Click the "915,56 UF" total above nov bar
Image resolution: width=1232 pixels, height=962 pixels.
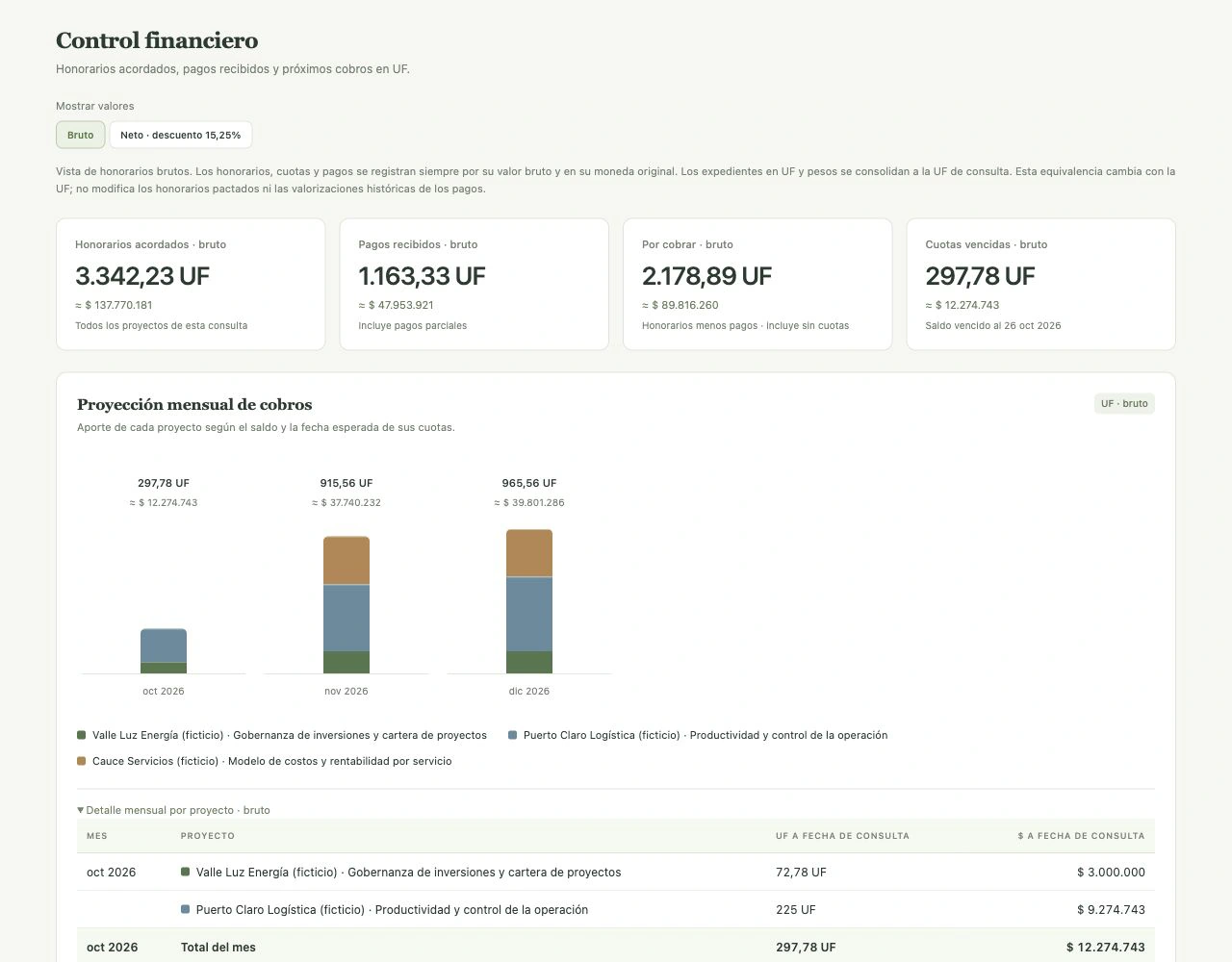pyautogui.click(x=346, y=483)
